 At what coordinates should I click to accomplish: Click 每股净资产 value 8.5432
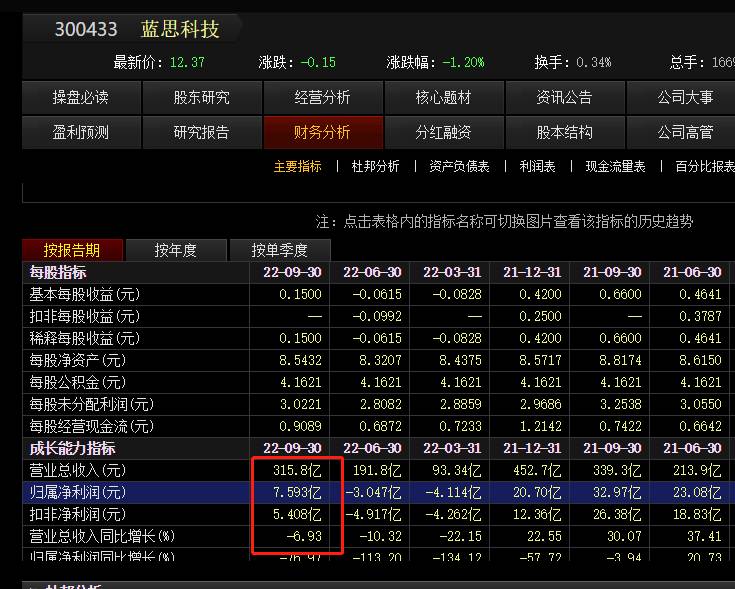coord(300,360)
